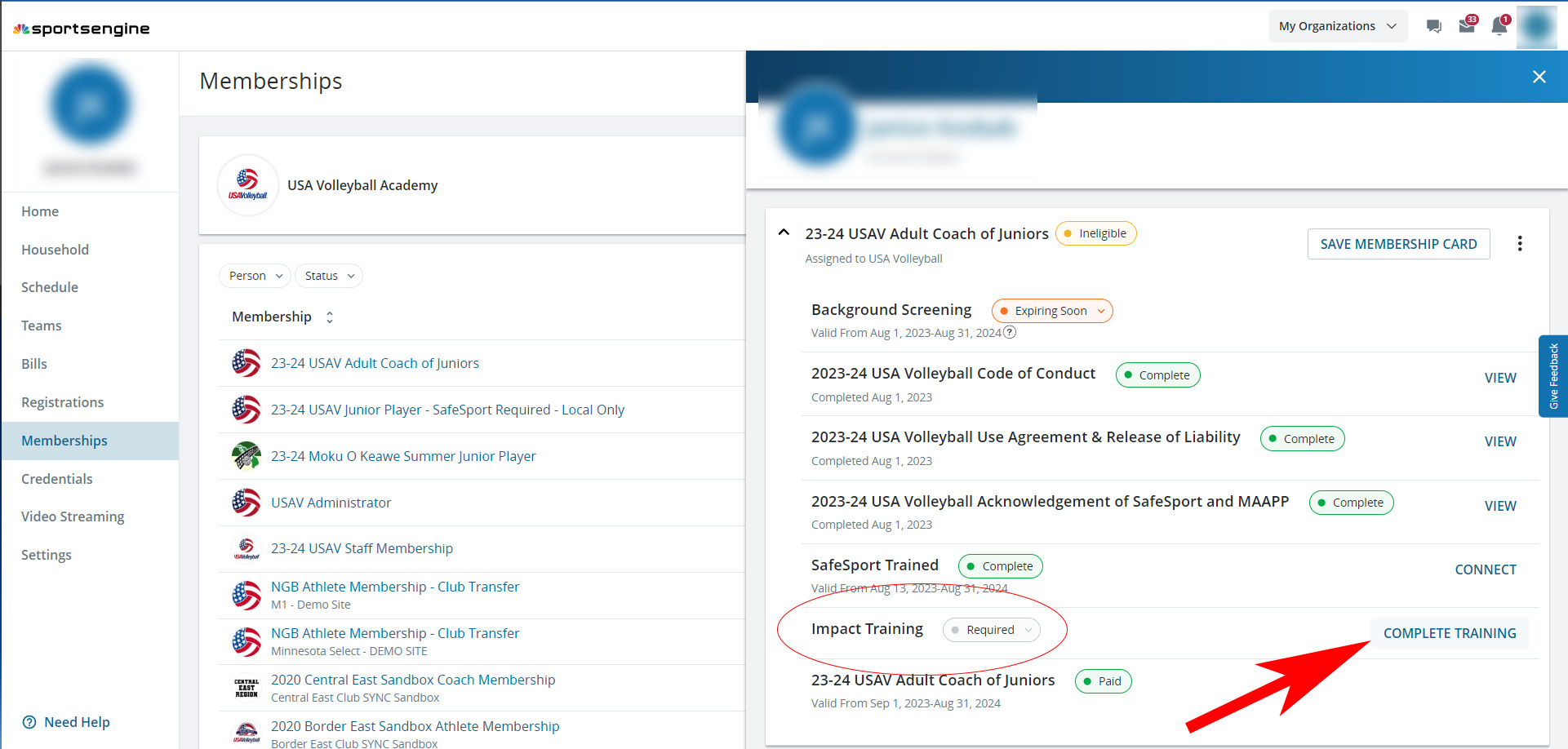Open 2020 Border East Sandbox Athlete Membership

415,726
